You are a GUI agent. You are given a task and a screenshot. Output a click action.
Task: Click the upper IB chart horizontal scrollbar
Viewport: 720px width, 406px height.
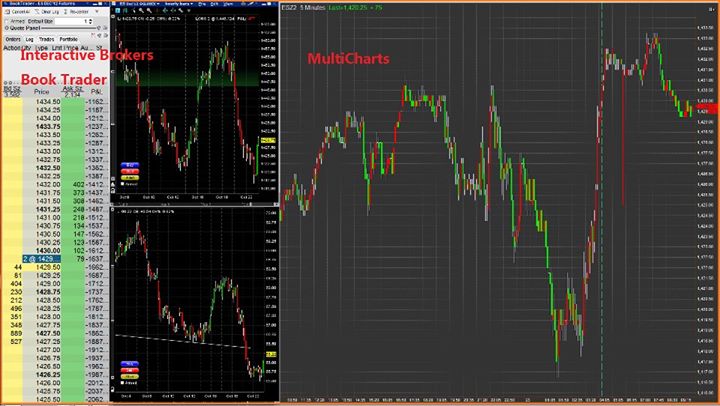click(x=193, y=204)
